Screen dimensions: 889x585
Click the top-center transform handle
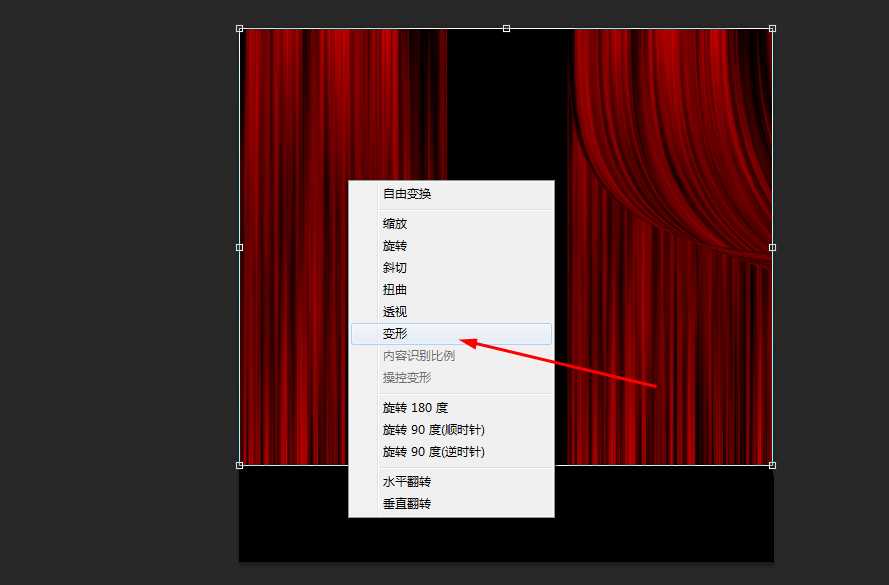(x=505, y=28)
